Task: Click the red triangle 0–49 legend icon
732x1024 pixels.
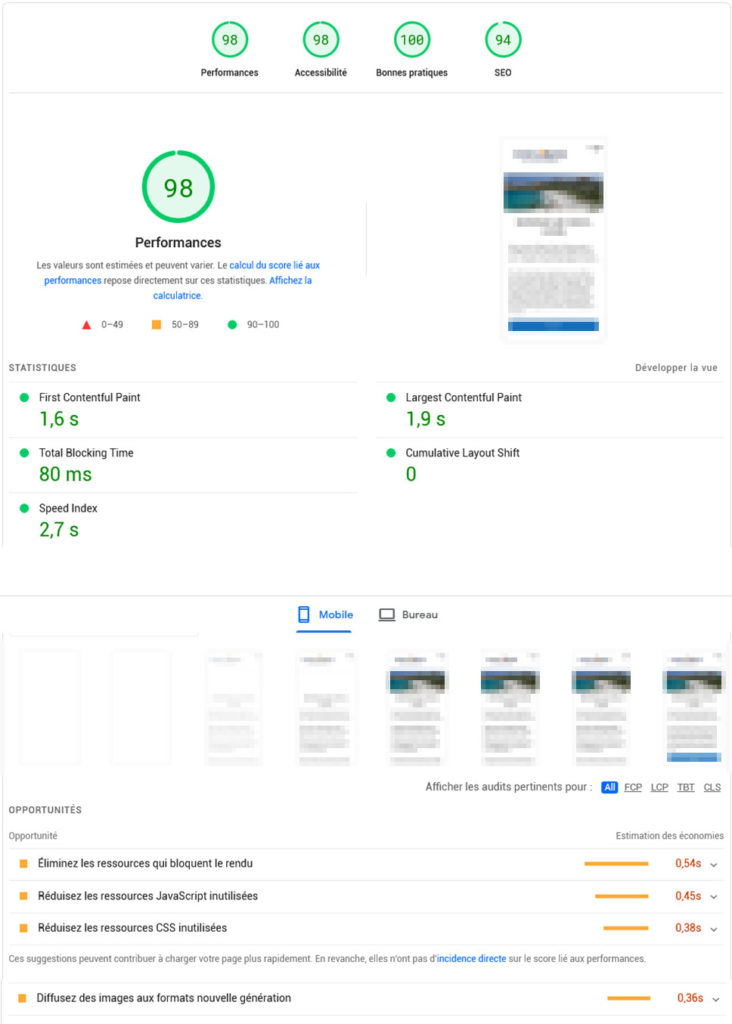Action: click(x=86, y=325)
